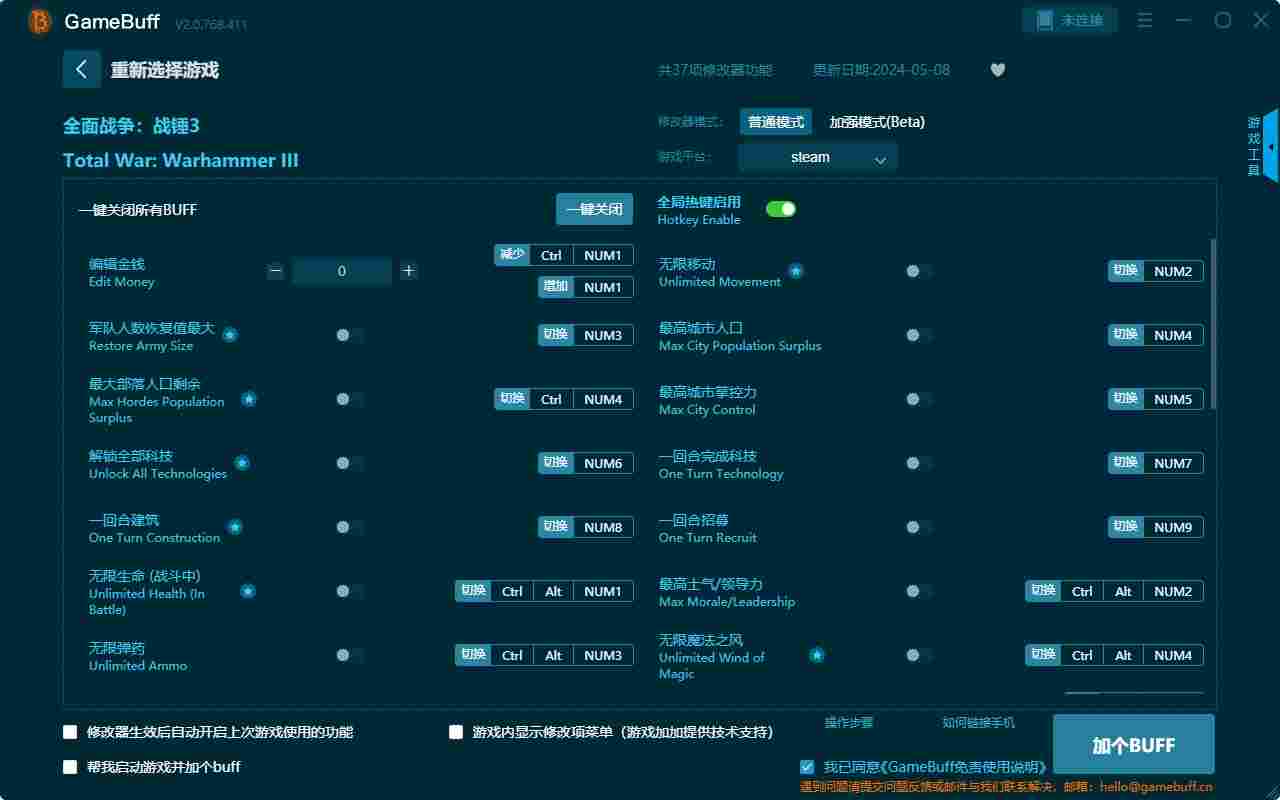This screenshot has height=800, width=1280.
Task: Toggle the global Hotkey Enable switch
Action: pos(781,209)
